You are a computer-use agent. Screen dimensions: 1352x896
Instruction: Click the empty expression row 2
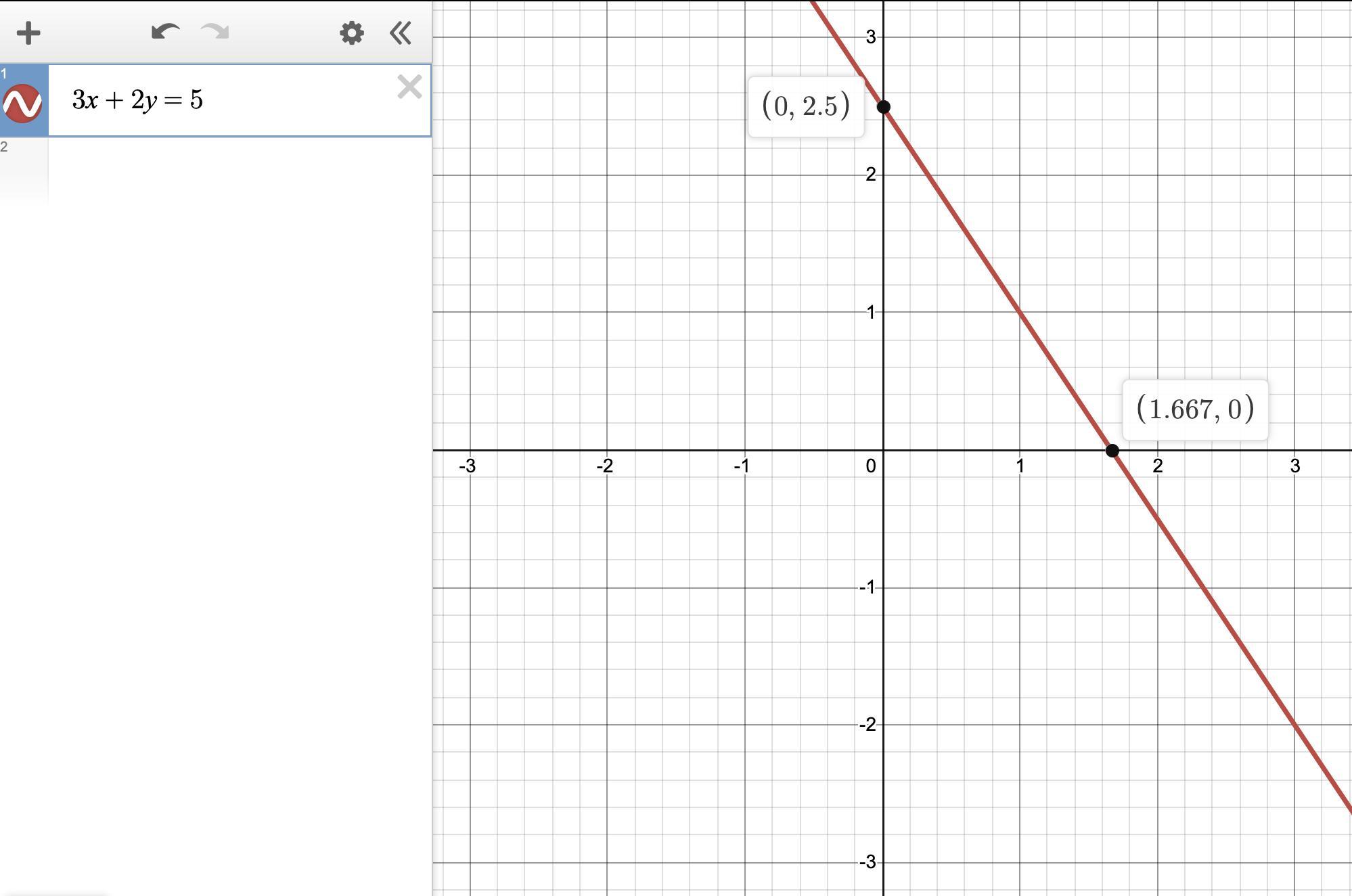[x=237, y=169]
